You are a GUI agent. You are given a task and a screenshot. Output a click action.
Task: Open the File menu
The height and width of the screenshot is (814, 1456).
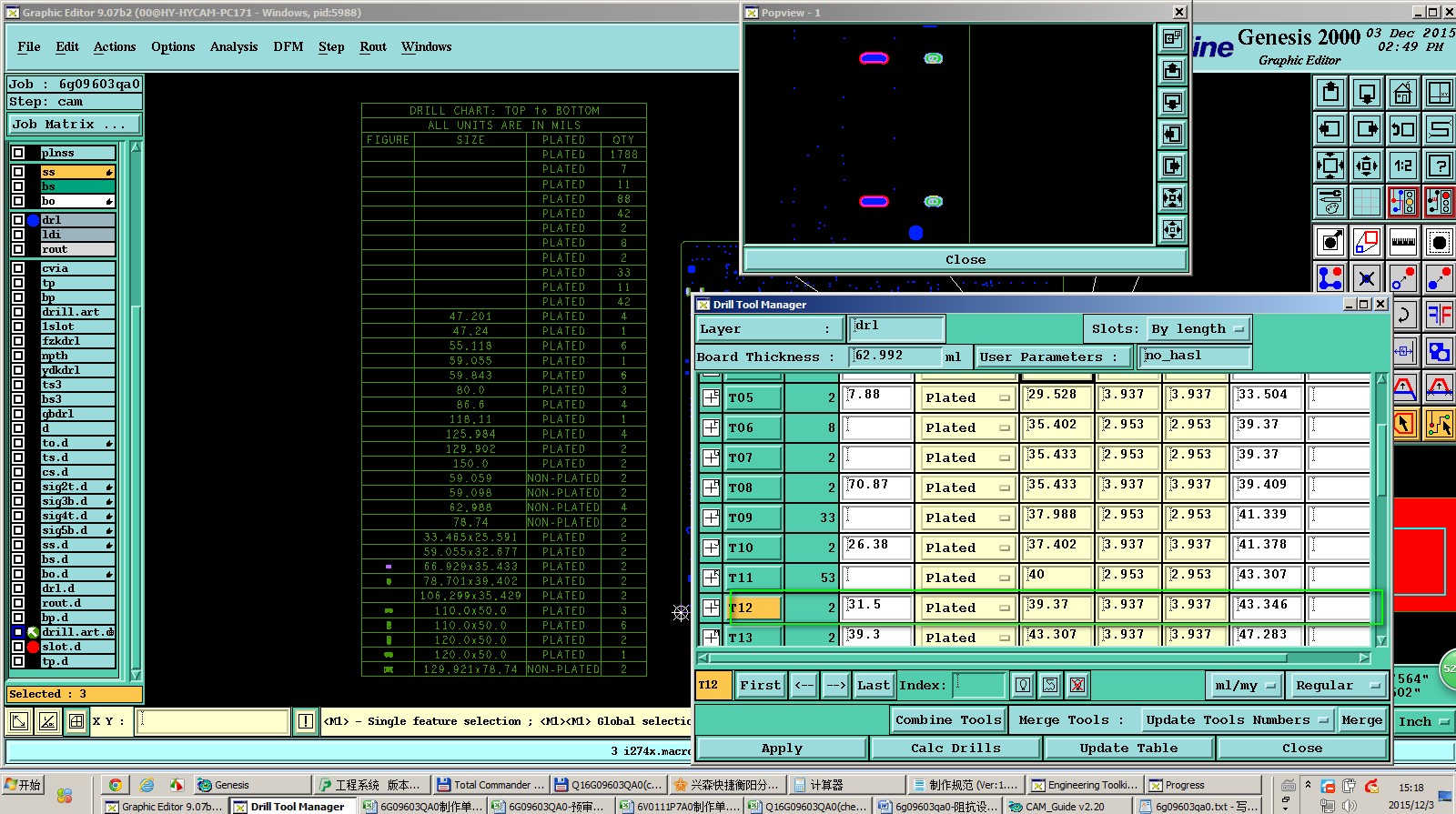tap(29, 46)
